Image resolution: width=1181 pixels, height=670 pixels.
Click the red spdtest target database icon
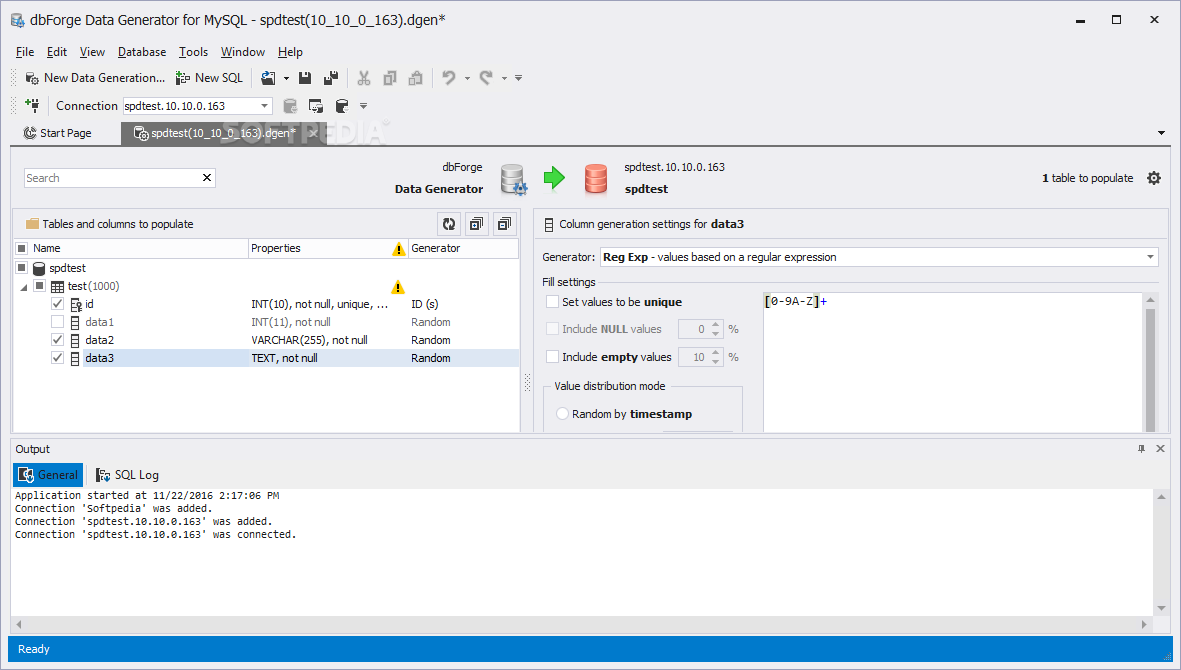pos(596,179)
